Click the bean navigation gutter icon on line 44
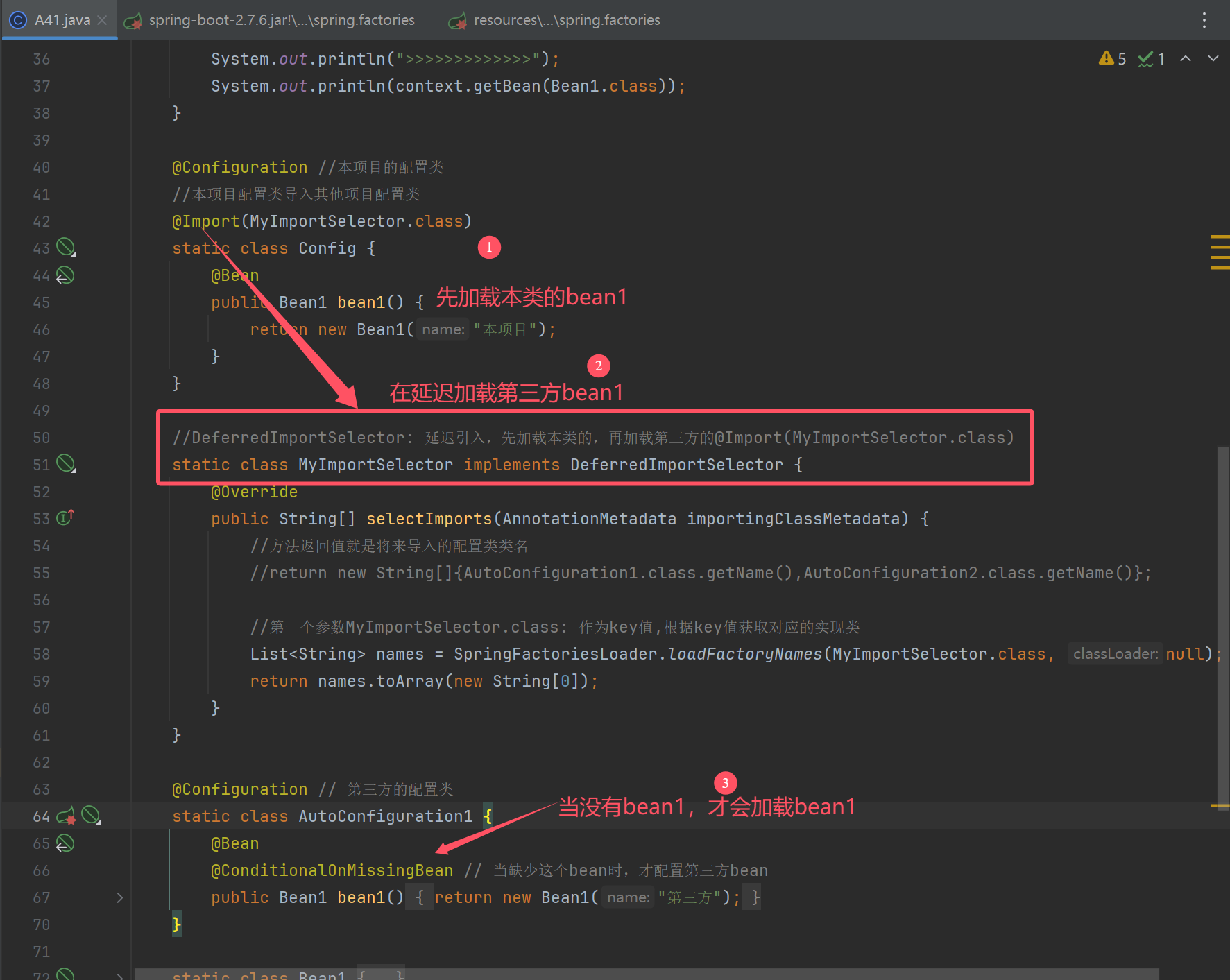 click(65, 275)
